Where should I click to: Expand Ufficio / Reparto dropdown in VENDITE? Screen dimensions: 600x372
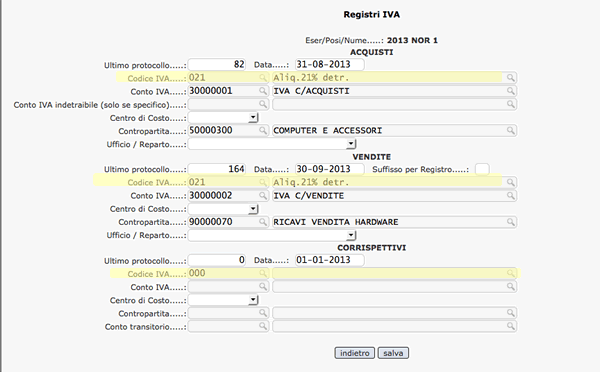(351, 235)
